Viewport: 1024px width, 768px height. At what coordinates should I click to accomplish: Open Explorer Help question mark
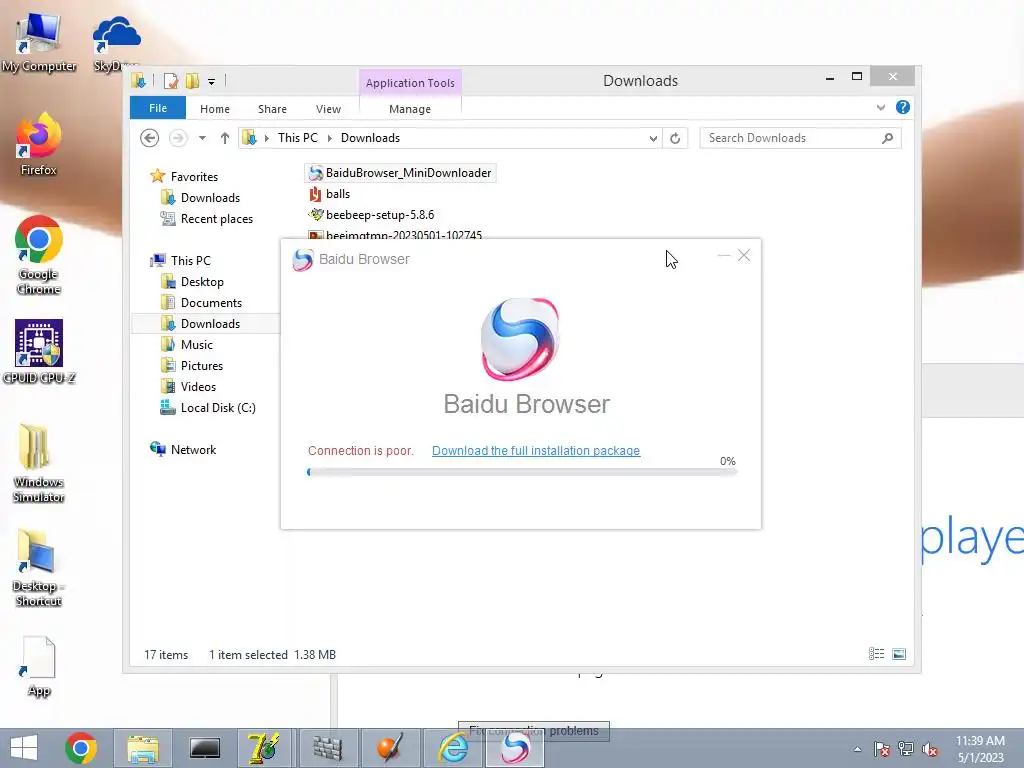tap(903, 107)
